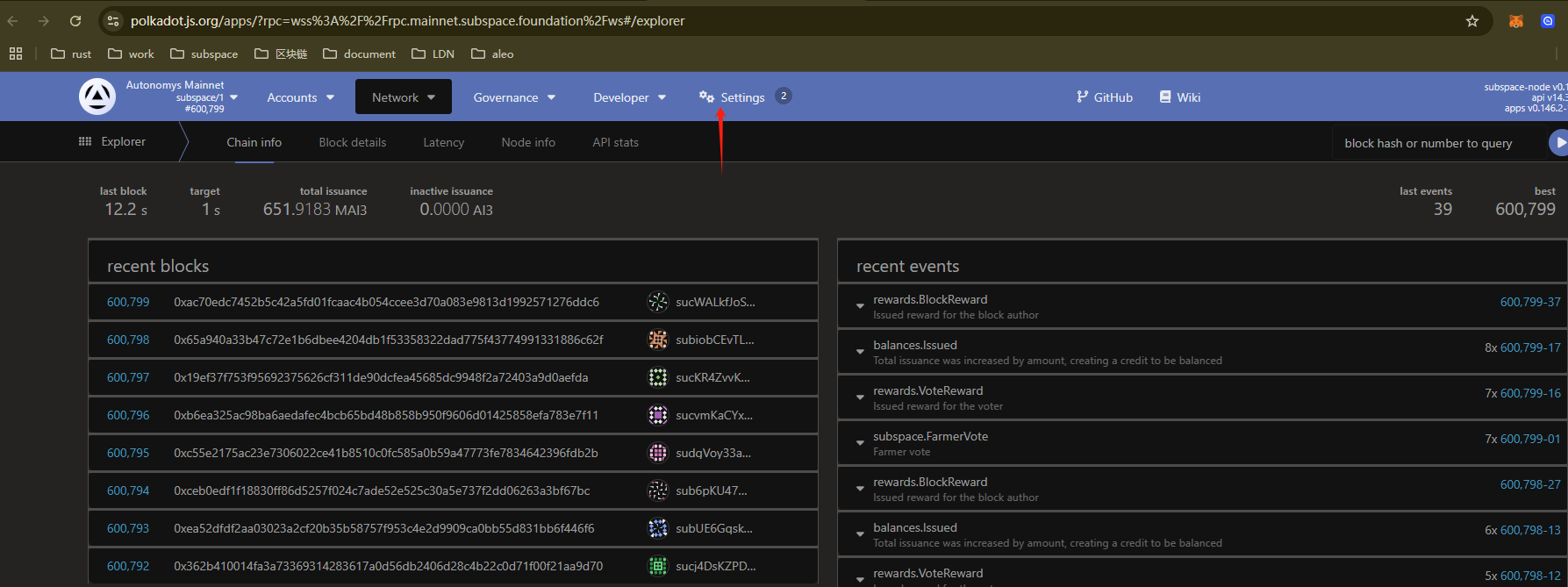Reload the page in browser
Viewport: 1568px width, 587px height.
(75, 21)
